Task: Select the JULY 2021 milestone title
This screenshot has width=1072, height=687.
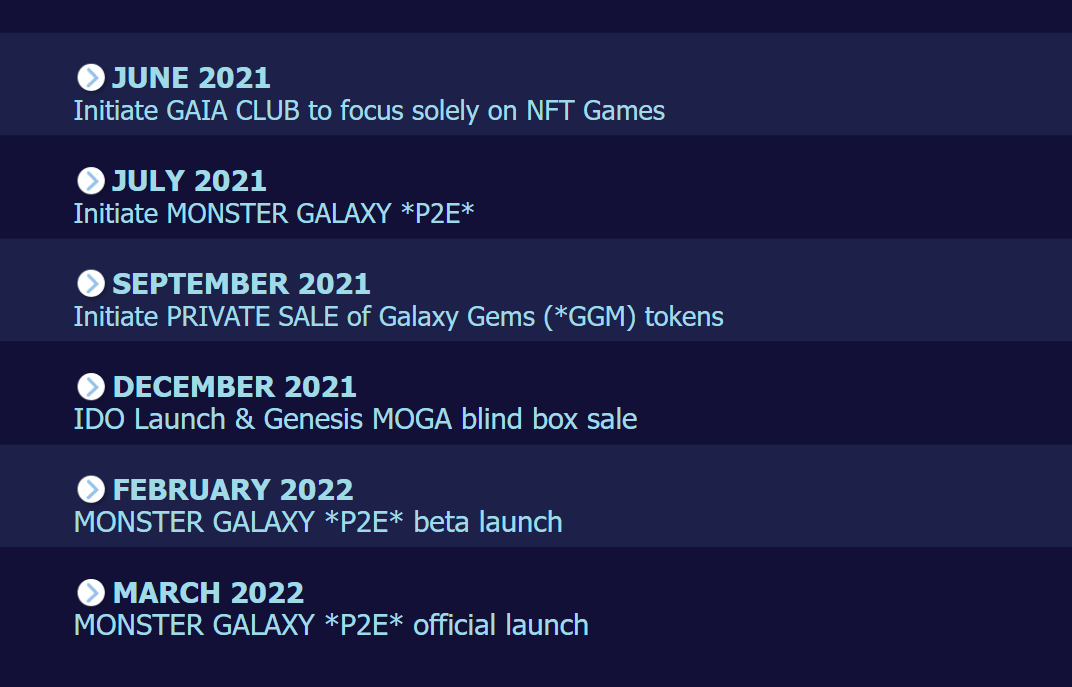Action: (x=189, y=181)
